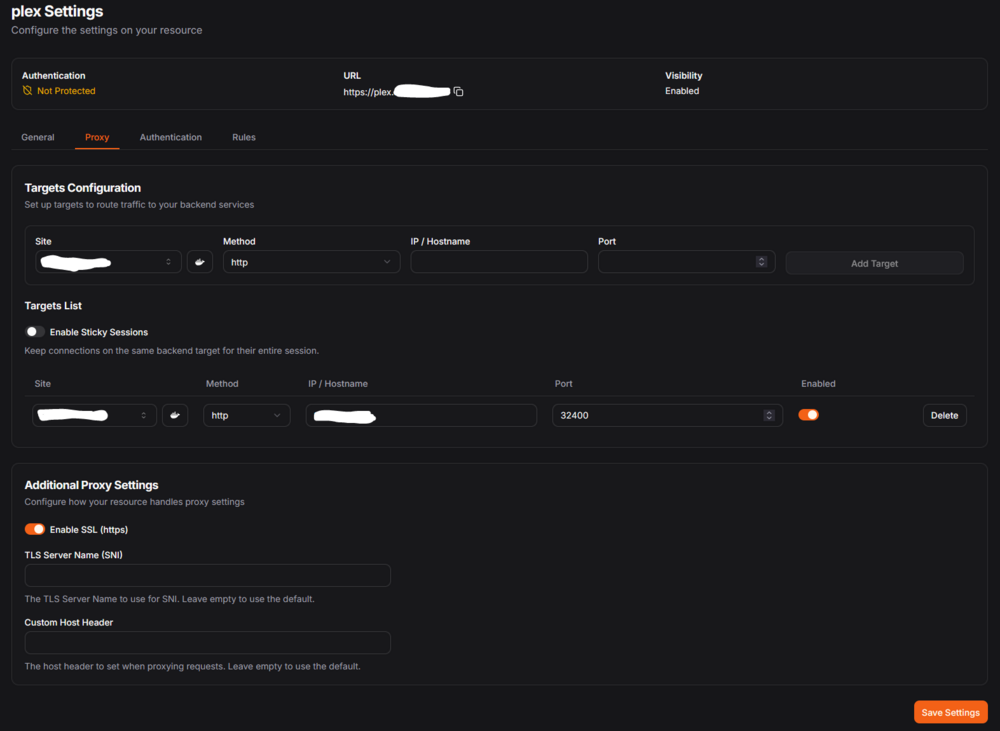Click Save Settings

(x=950, y=713)
